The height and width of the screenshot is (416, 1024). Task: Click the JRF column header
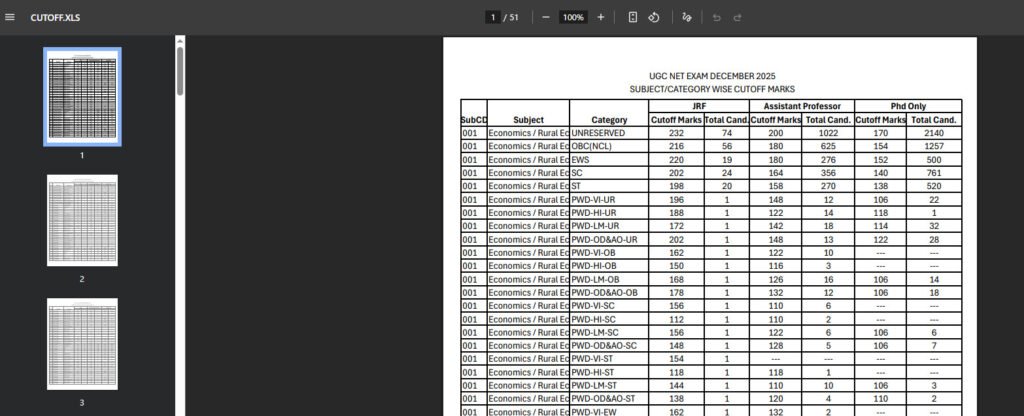(x=699, y=106)
